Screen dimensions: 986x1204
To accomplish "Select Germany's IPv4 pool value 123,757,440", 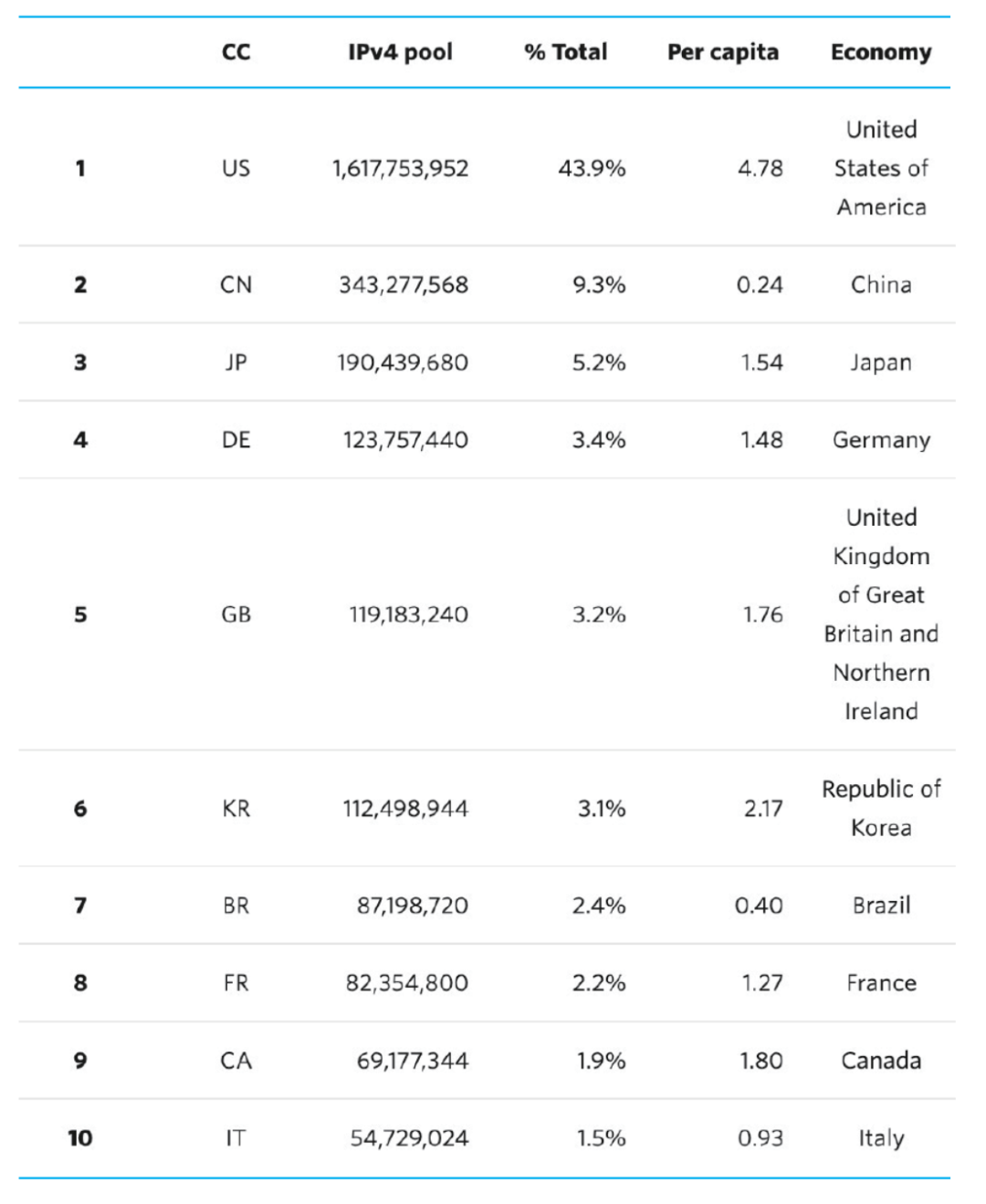I will pyautogui.click(x=405, y=440).
